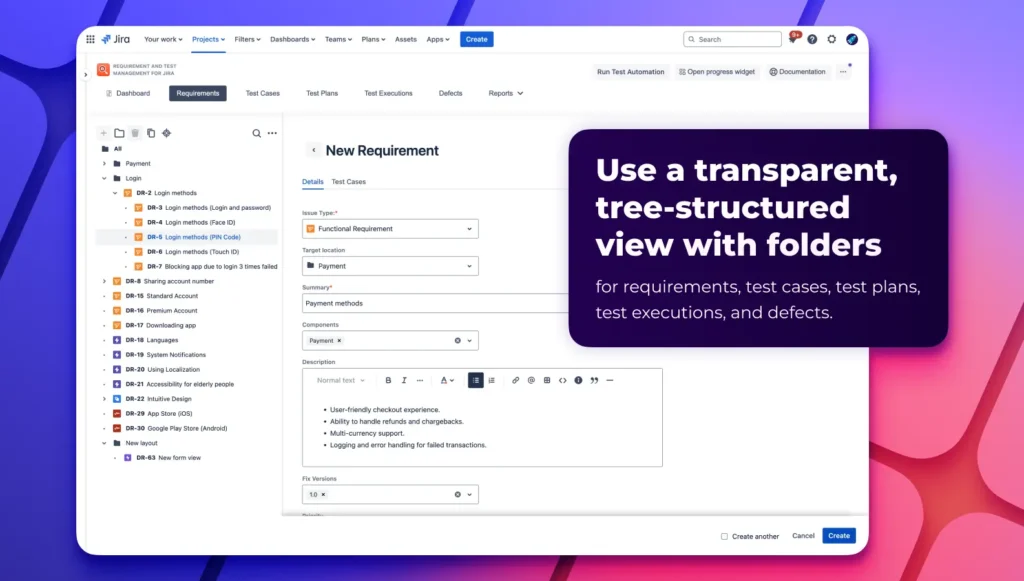Screen dimensions: 1024x581
Task: Remove the Payment component tag
Action: [x=339, y=340]
